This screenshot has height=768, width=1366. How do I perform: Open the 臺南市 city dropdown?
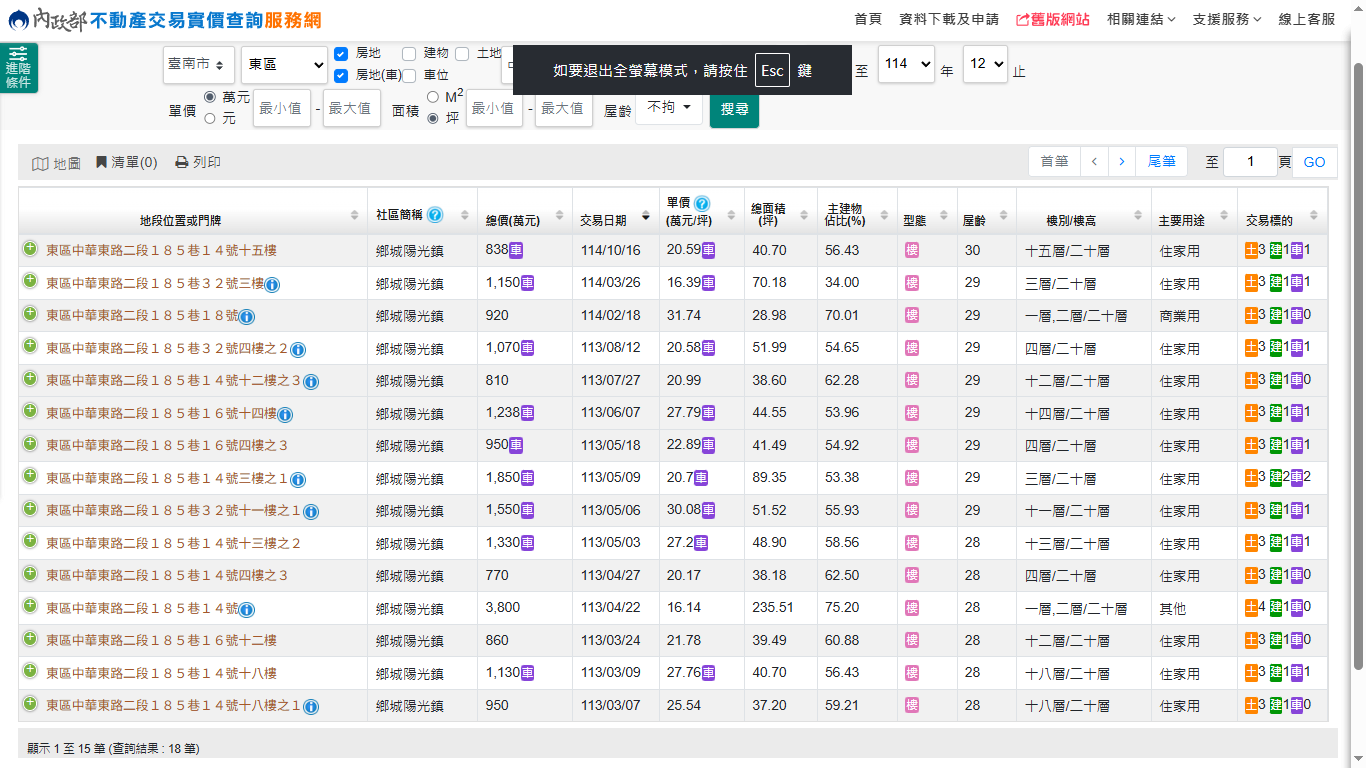[x=199, y=64]
